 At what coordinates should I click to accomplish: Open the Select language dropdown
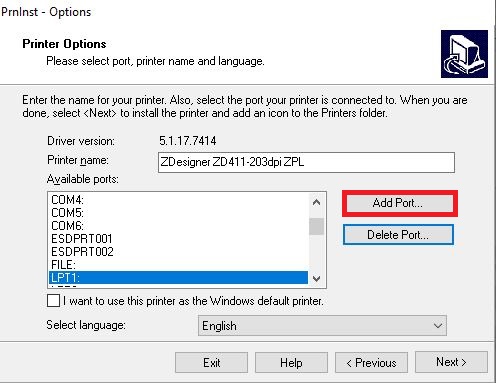[322, 325]
